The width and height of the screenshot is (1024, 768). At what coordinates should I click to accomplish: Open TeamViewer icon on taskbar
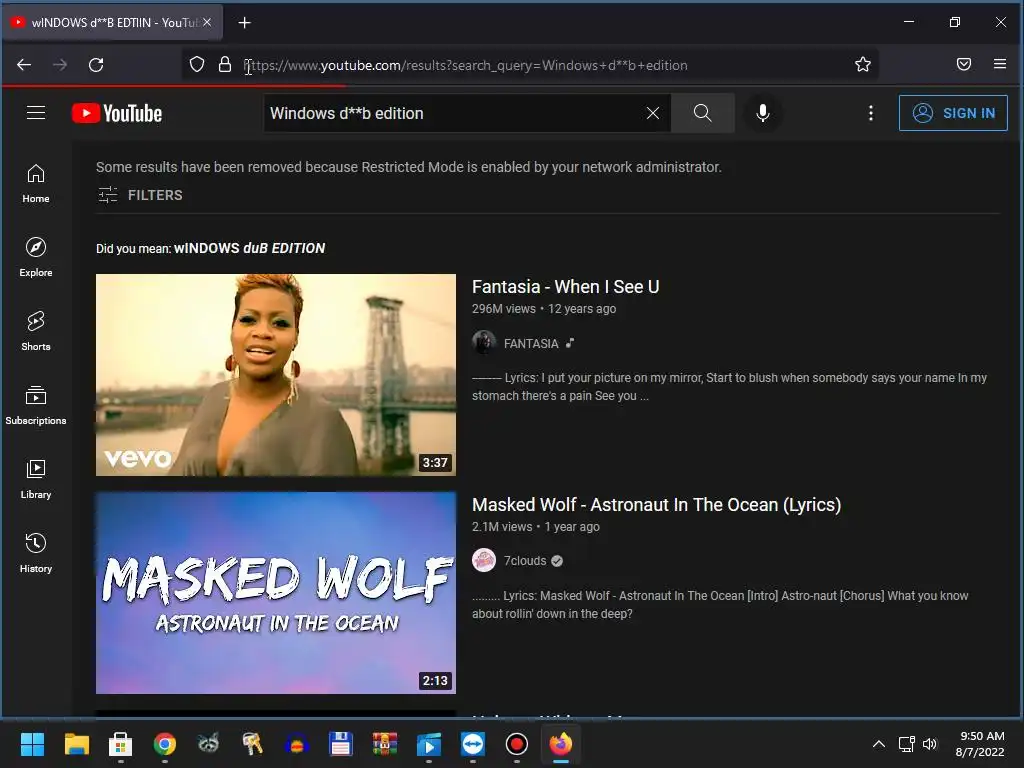pyautogui.click(x=473, y=744)
